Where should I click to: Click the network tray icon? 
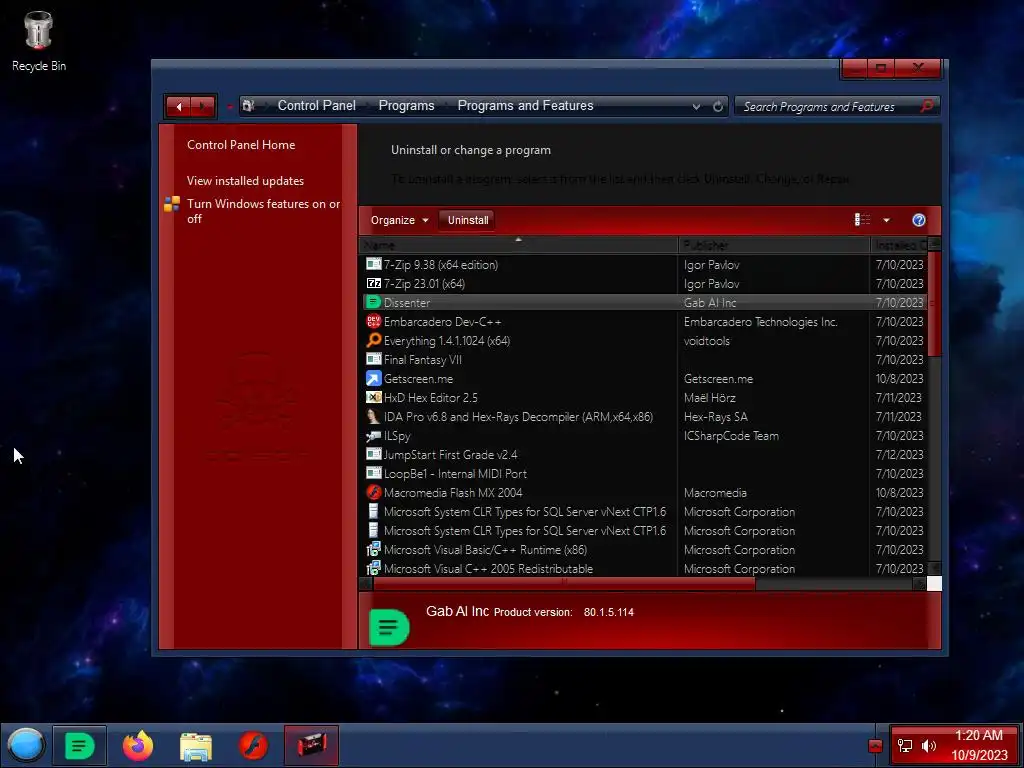(905, 746)
